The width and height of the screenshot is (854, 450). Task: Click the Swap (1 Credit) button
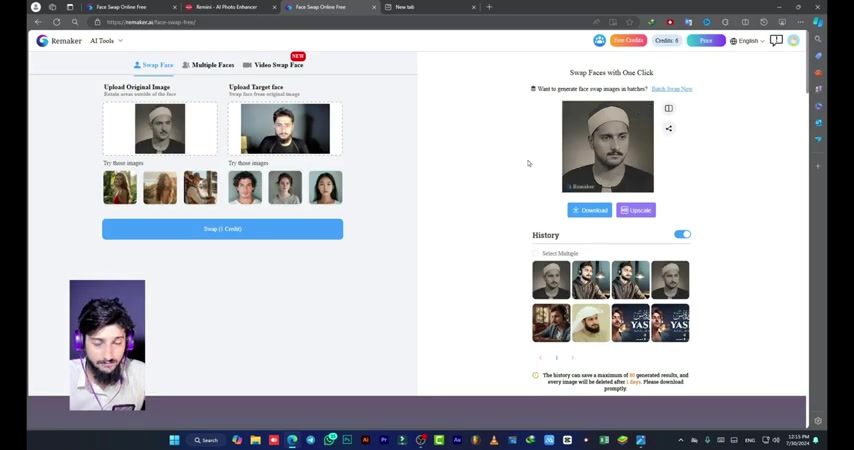click(x=223, y=229)
